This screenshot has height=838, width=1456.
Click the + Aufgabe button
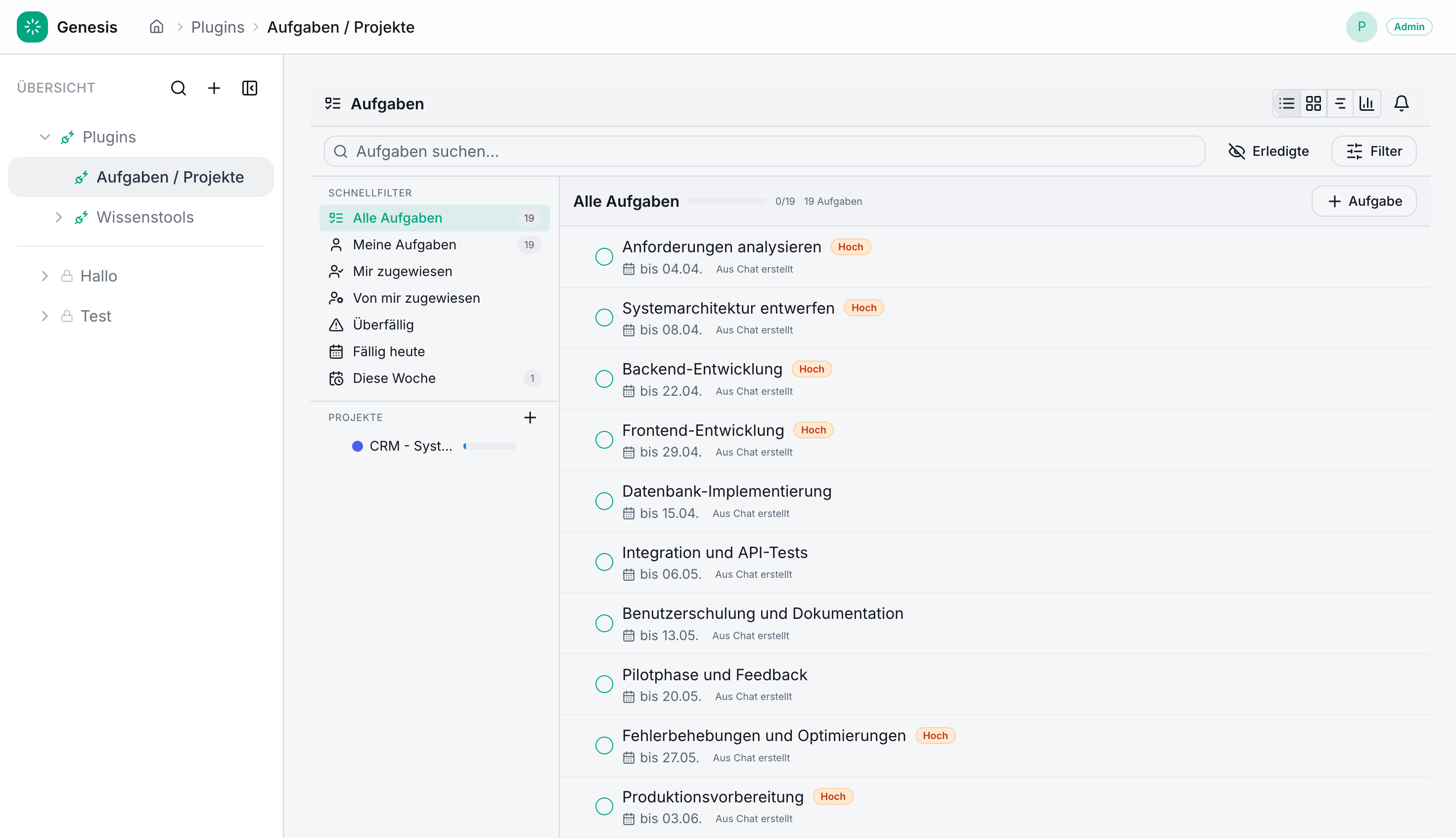click(1364, 201)
